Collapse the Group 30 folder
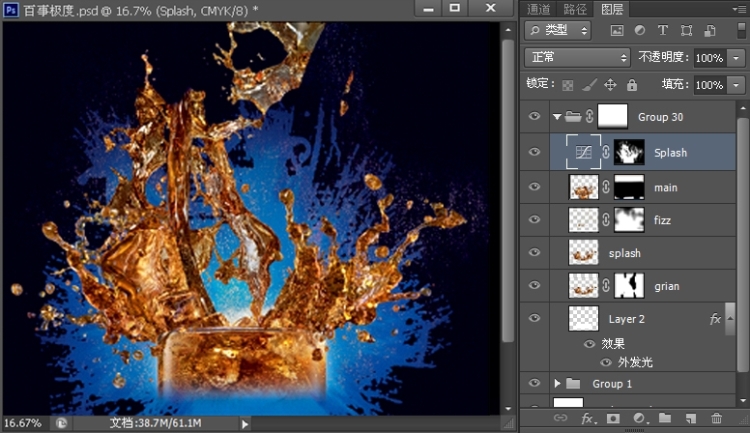The image size is (750, 433). click(x=557, y=117)
